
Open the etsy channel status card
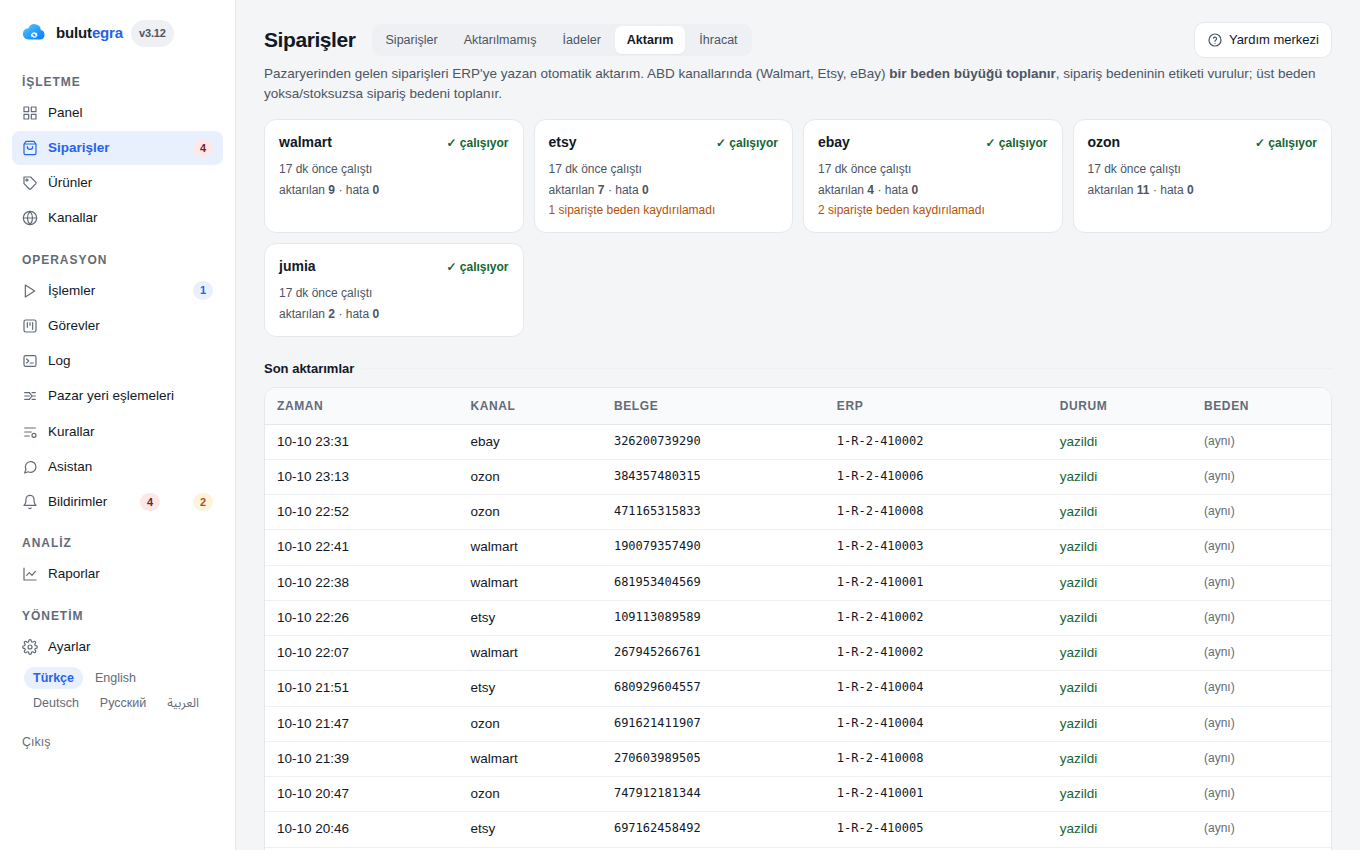(663, 176)
